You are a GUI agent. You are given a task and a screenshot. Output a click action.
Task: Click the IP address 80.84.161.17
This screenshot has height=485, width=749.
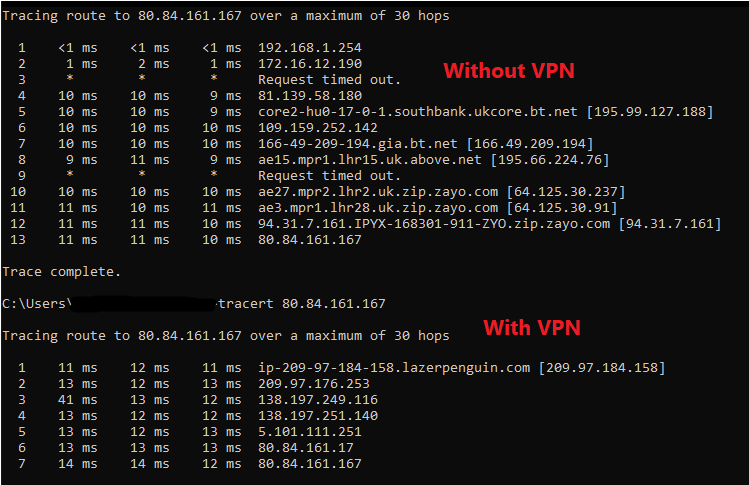coord(306,448)
